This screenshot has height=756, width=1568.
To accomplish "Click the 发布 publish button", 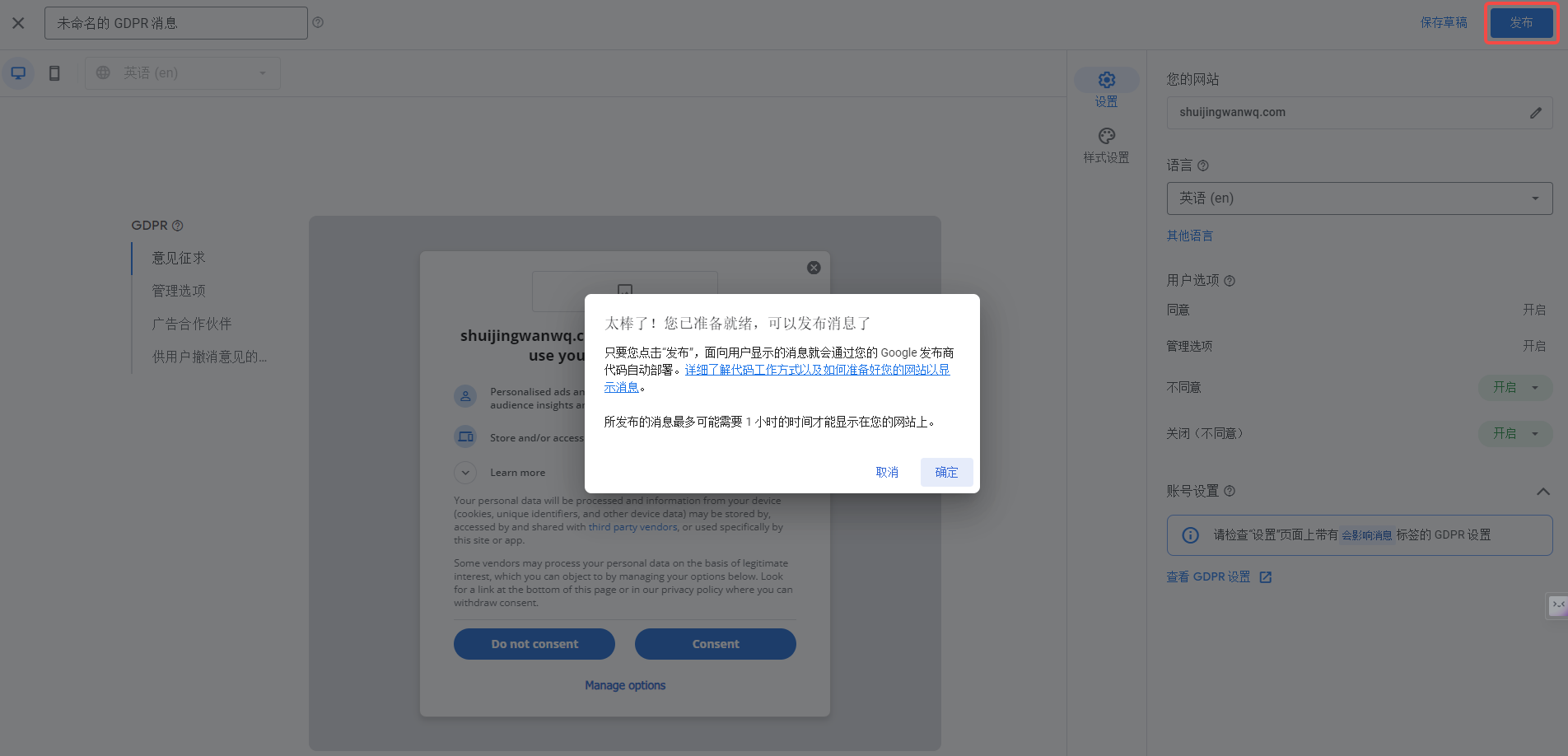I will pyautogui.click(x=1521, y=23).
